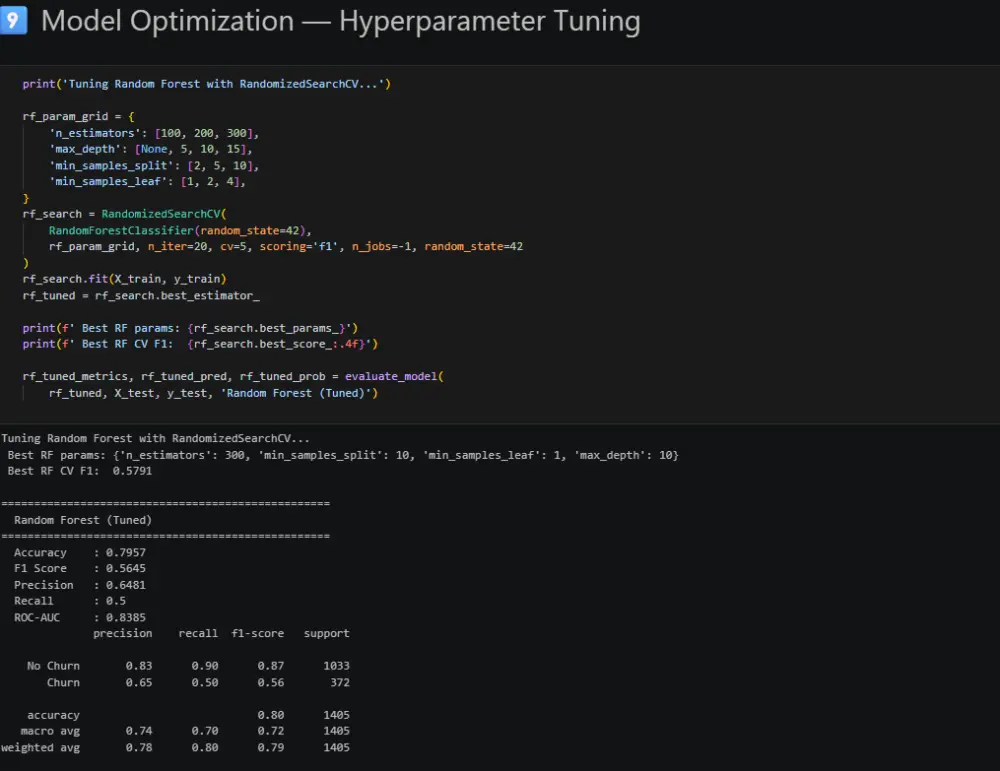Click output line 'Tuning Random Forest with RandomizedSearchCV...'

155,439
